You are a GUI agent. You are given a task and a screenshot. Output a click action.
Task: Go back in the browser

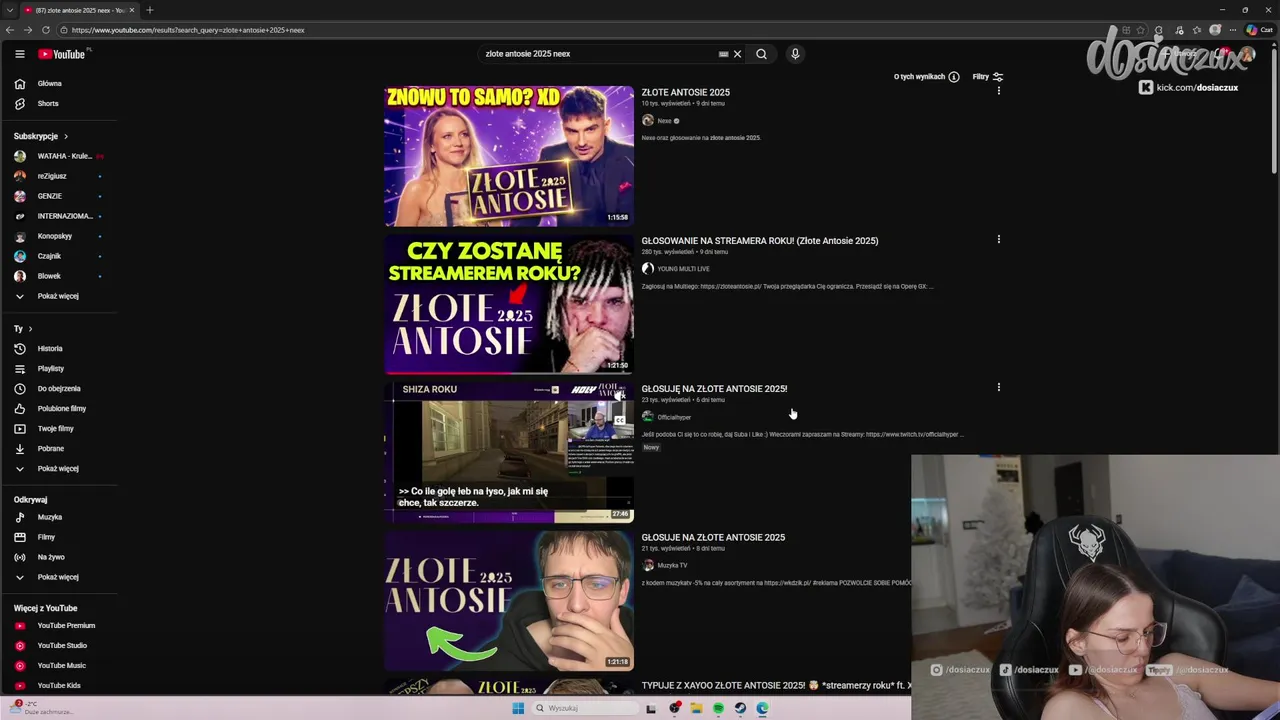tap(10, 30)
